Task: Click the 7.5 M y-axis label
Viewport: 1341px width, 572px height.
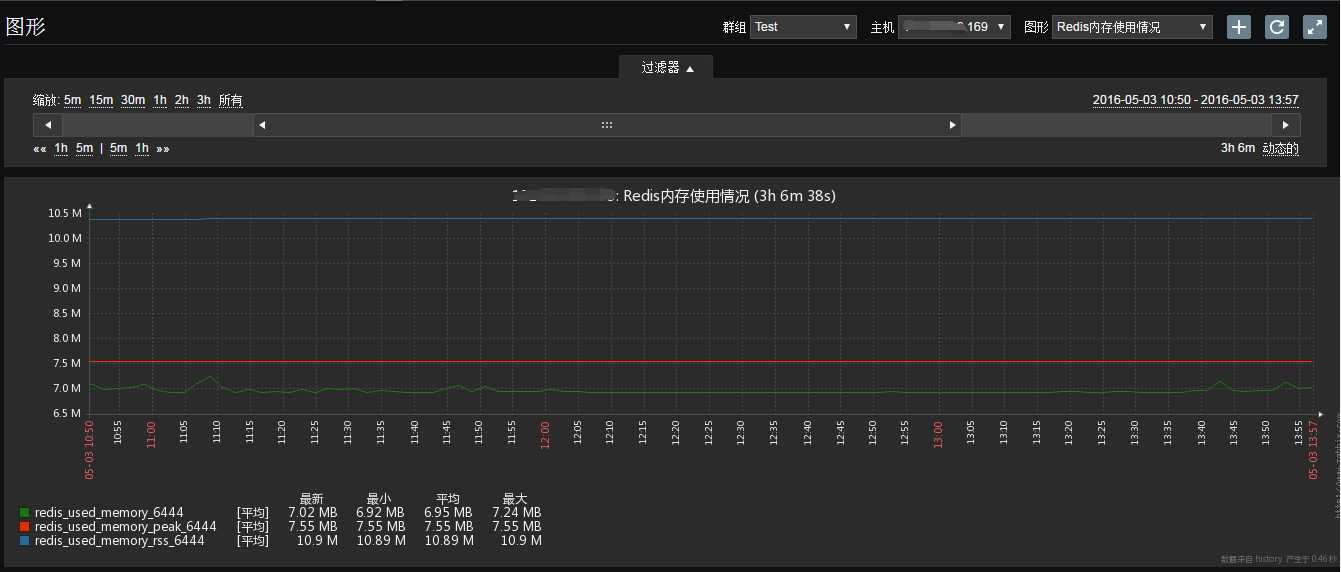Action: (x=67, y=363)
